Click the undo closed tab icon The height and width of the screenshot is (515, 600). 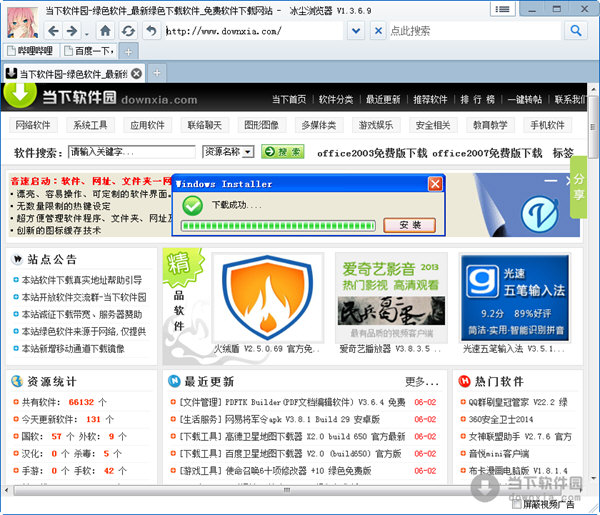coord(152,31)
